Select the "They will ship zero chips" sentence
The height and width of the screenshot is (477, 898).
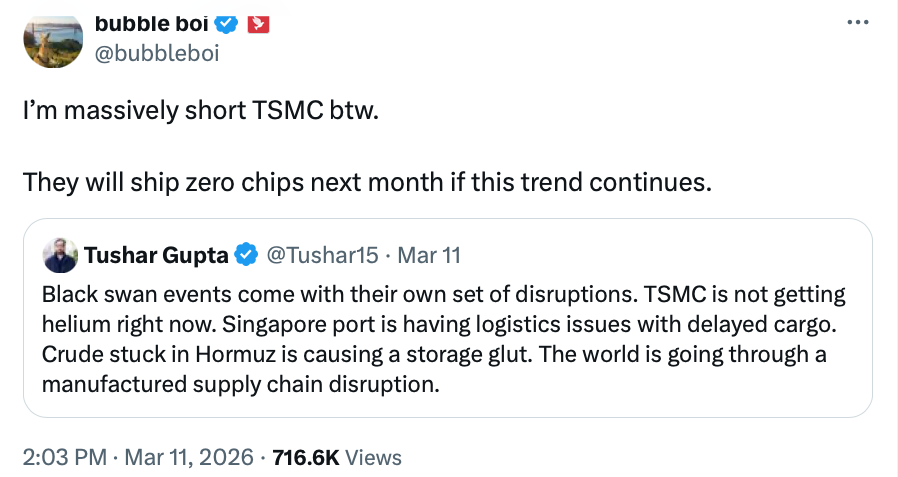click(x=367, y=183)
